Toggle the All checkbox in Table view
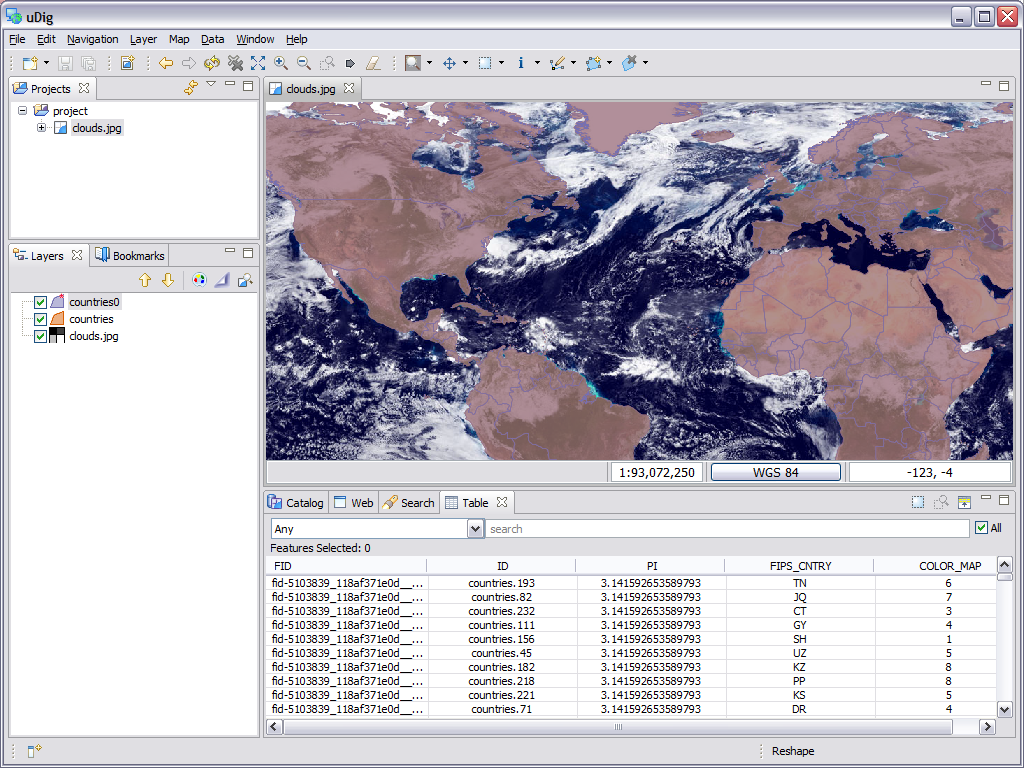 click(981, 528)
